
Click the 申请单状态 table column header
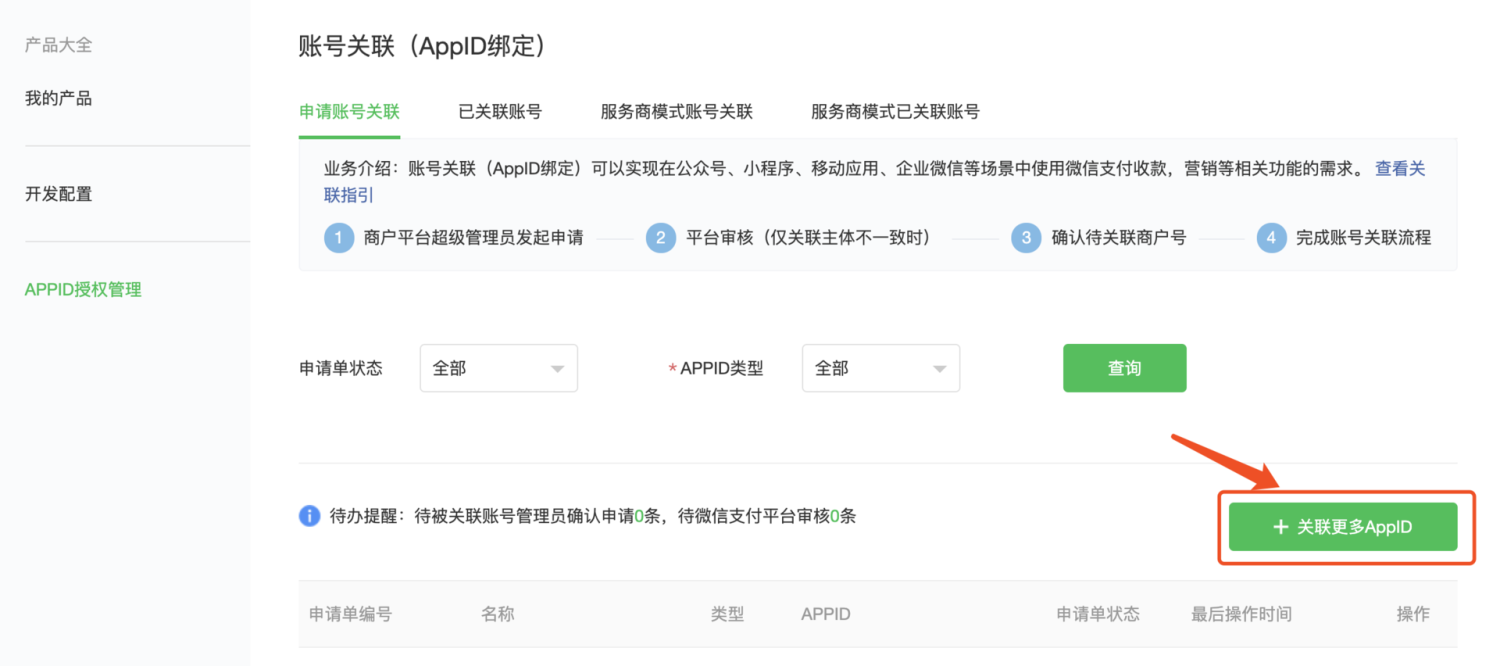click(x=1097, y=614)
